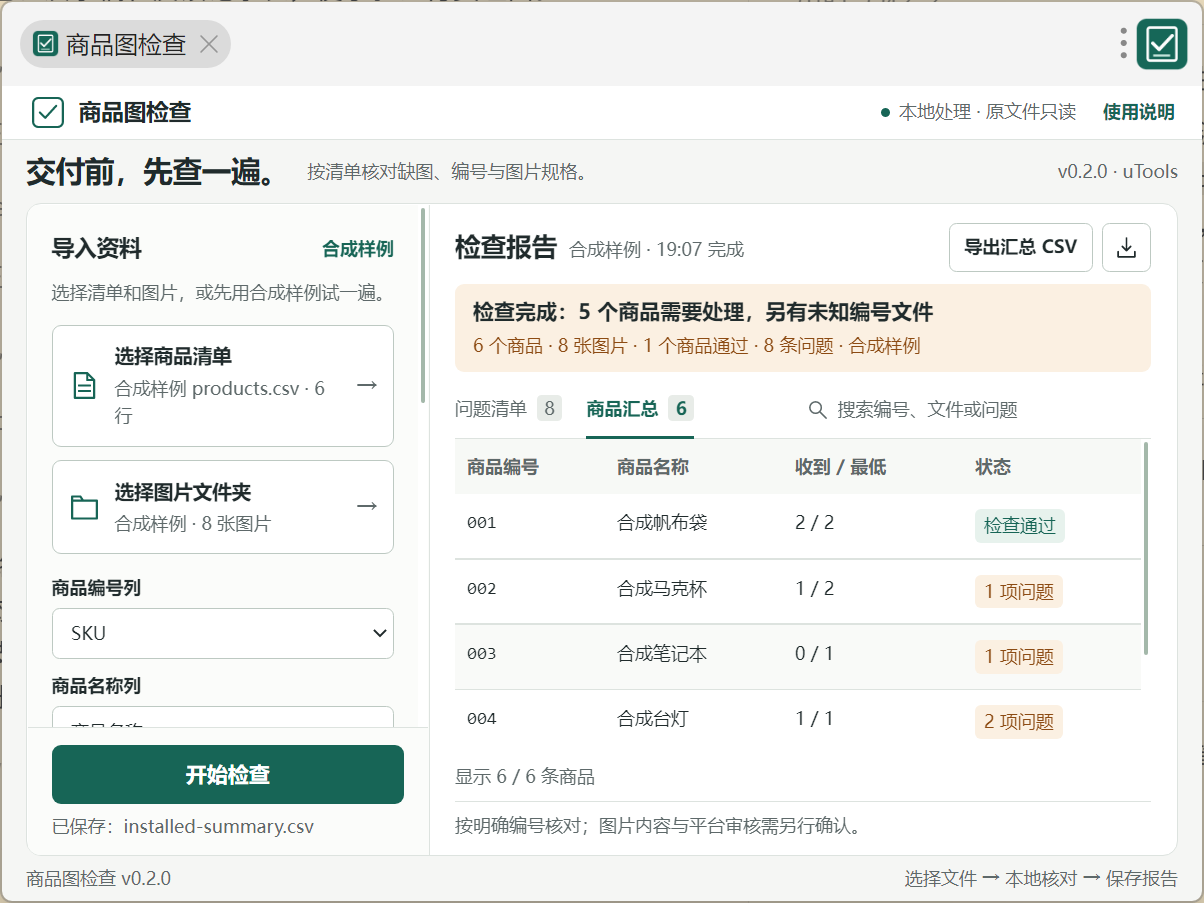Click the 选择文件 → 本地核对 → 保存报告 footer

tap(1041, 879)
